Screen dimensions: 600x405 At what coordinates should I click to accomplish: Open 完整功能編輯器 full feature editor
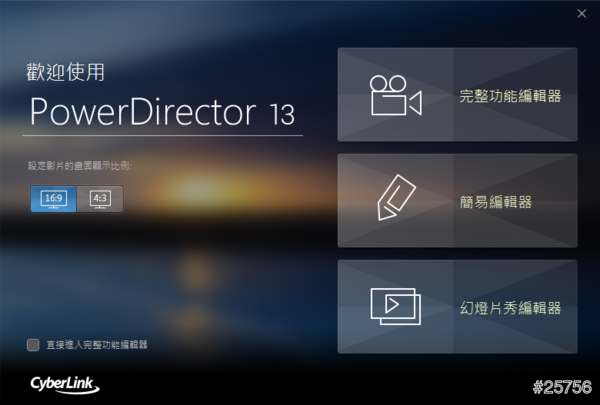pos(457,95)
